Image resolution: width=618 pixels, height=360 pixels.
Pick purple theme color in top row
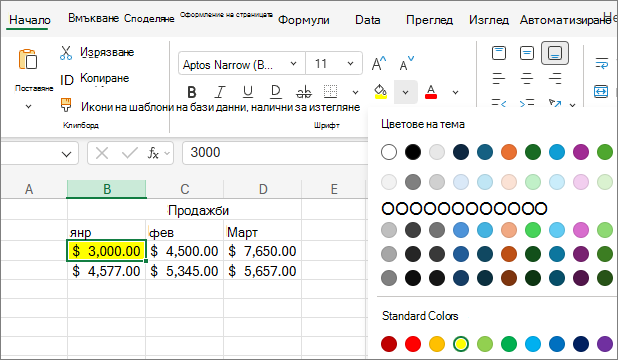coord(581,152)
